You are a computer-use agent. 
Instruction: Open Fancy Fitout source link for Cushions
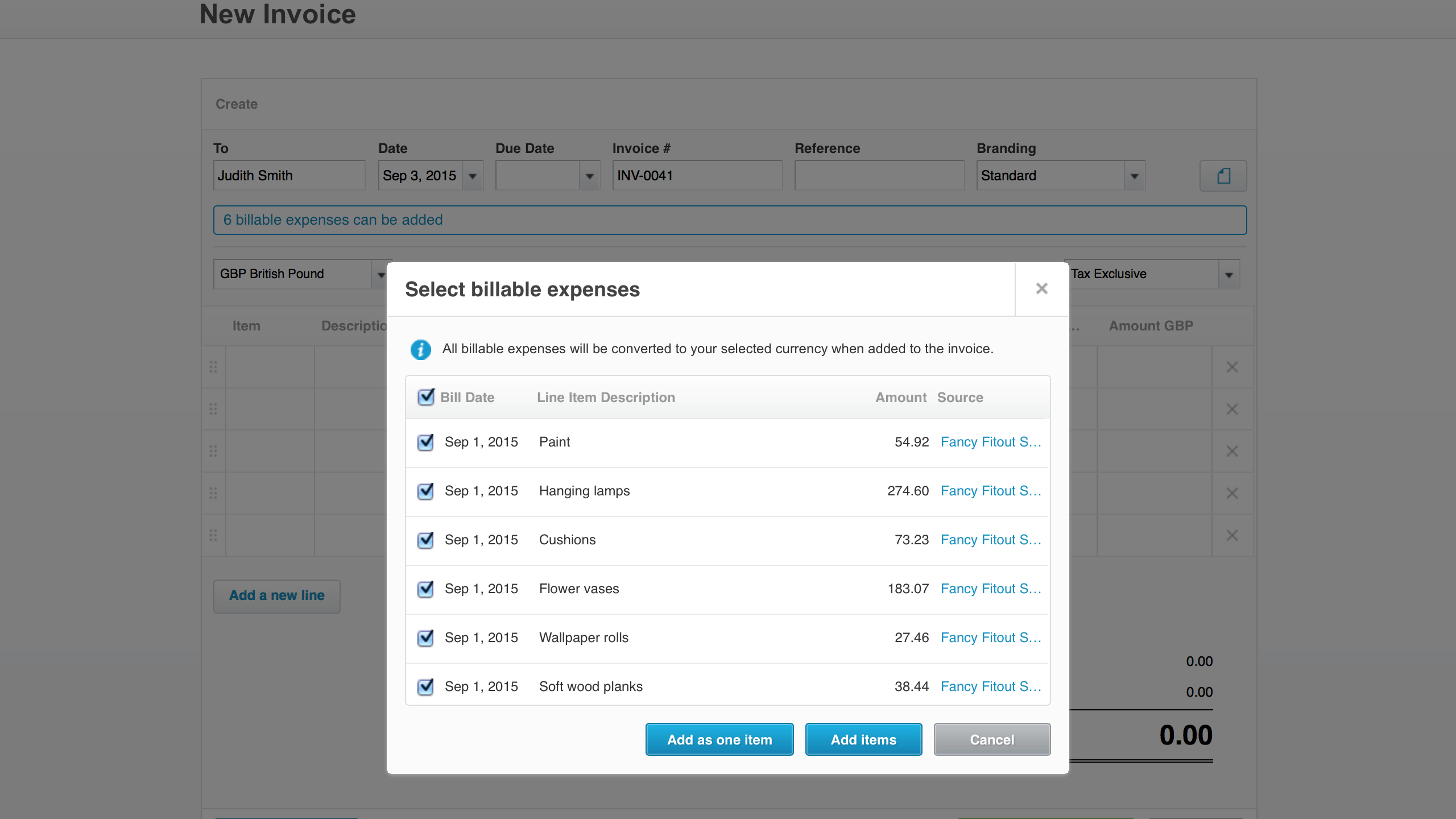click(990, 540)
